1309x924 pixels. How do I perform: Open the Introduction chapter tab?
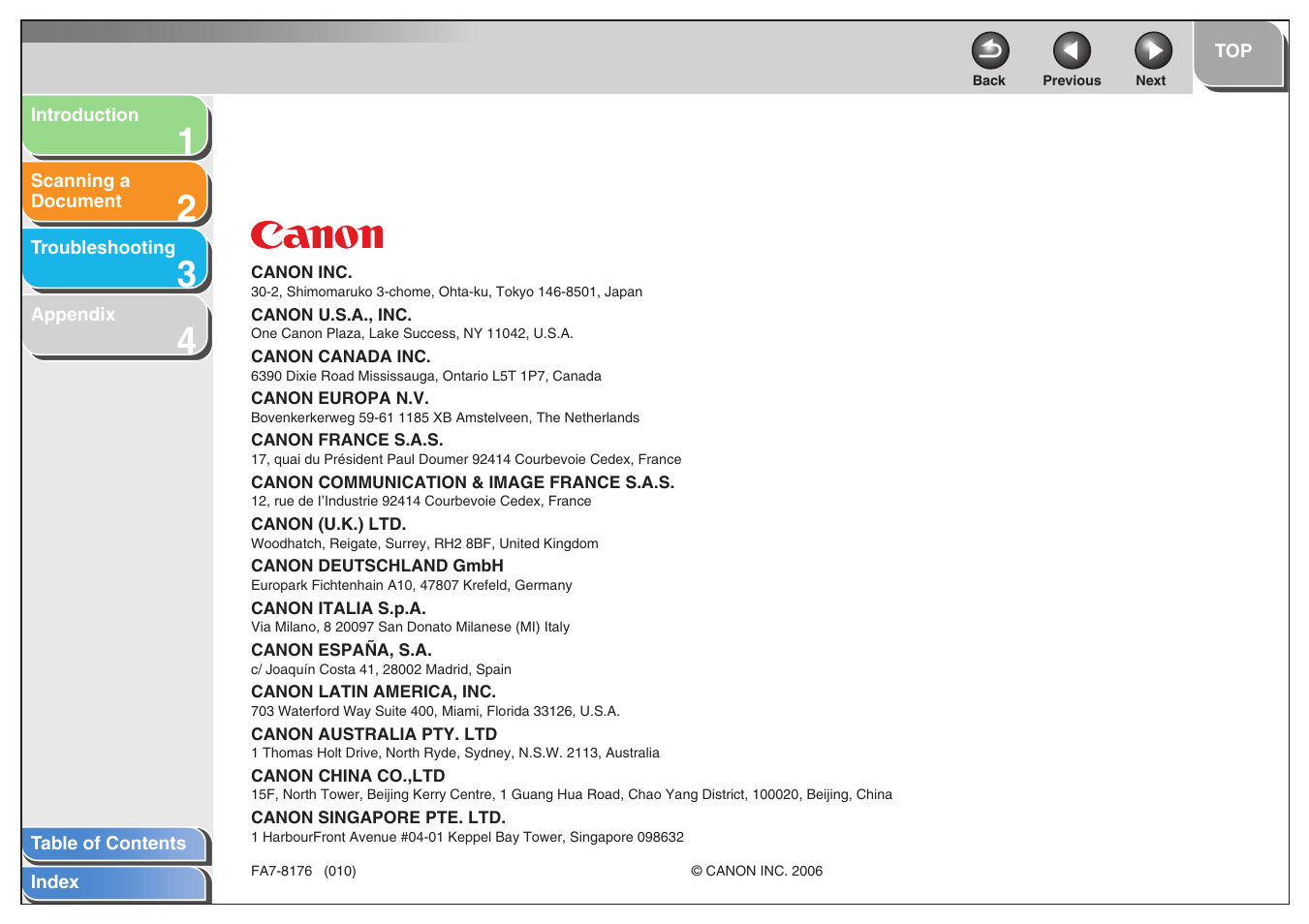coord(115,127)
